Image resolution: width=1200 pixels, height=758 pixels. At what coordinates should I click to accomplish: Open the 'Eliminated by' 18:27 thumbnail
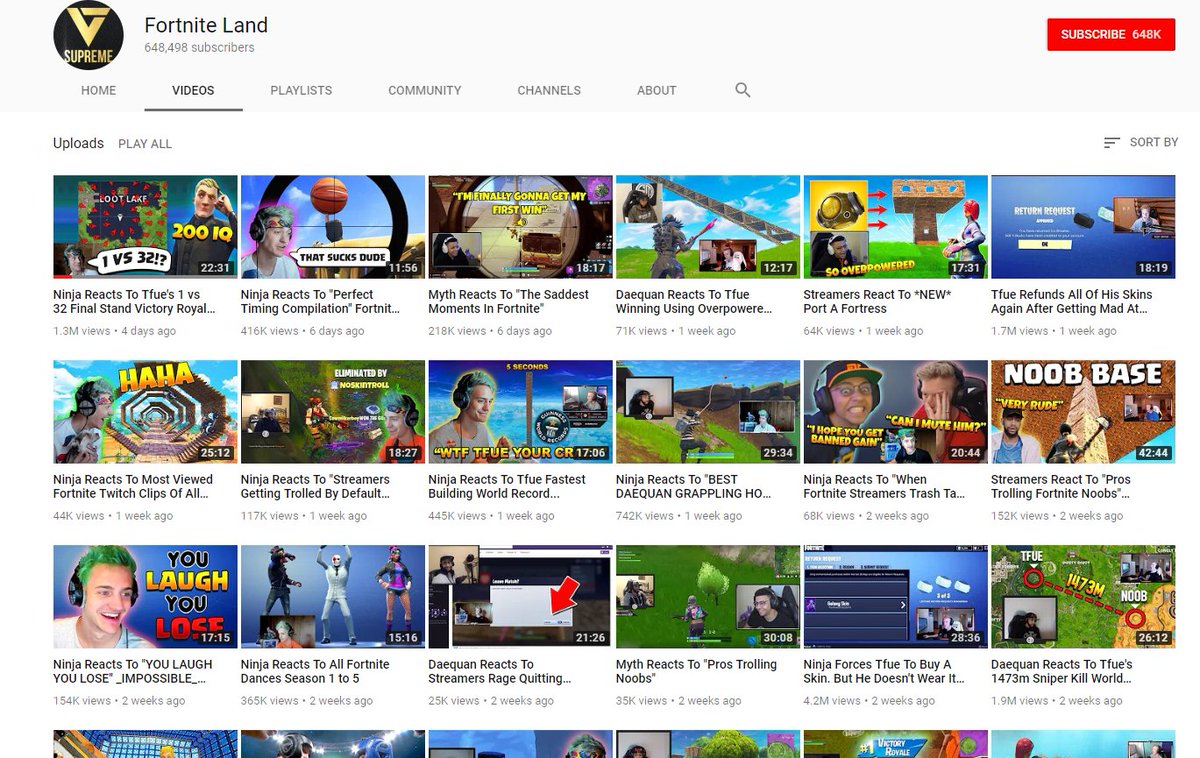point(333,412)
